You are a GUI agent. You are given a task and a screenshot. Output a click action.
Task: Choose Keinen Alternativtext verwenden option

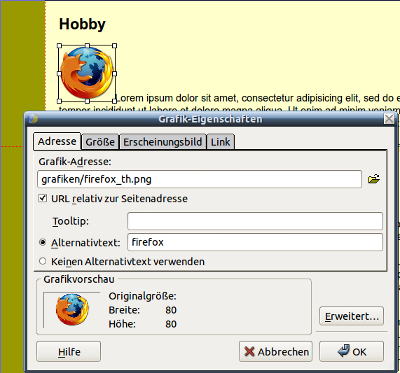coord(43,261)
